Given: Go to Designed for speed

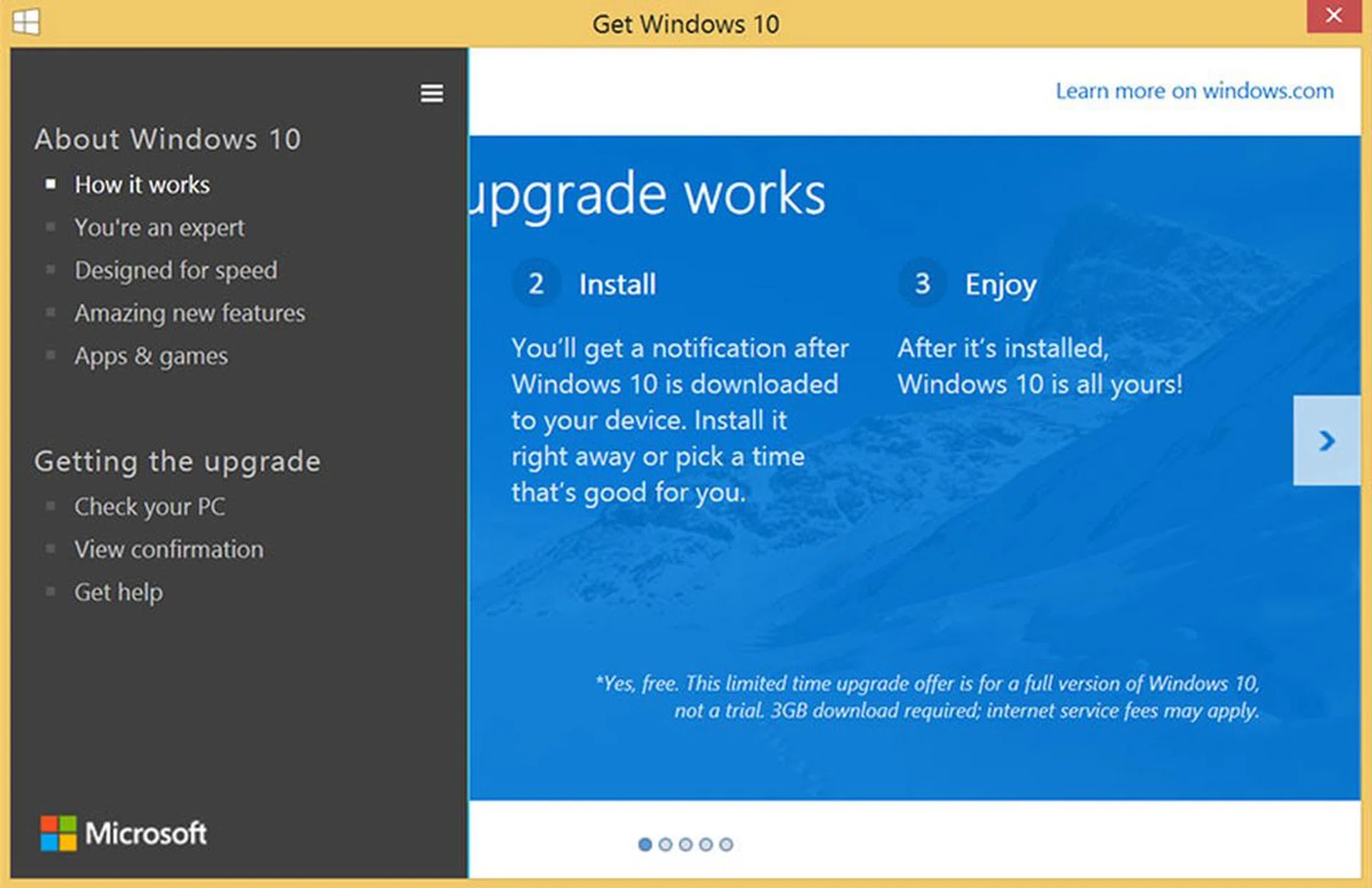Looking at the screenshot, I should click(176, 271).
